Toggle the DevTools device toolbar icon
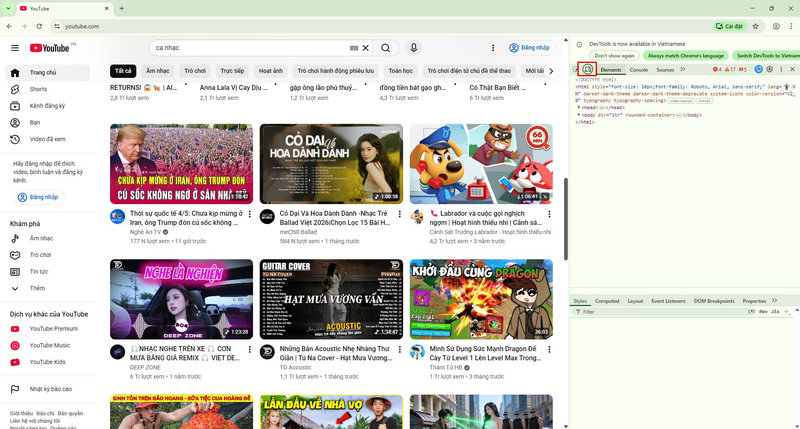 (588, 69)
